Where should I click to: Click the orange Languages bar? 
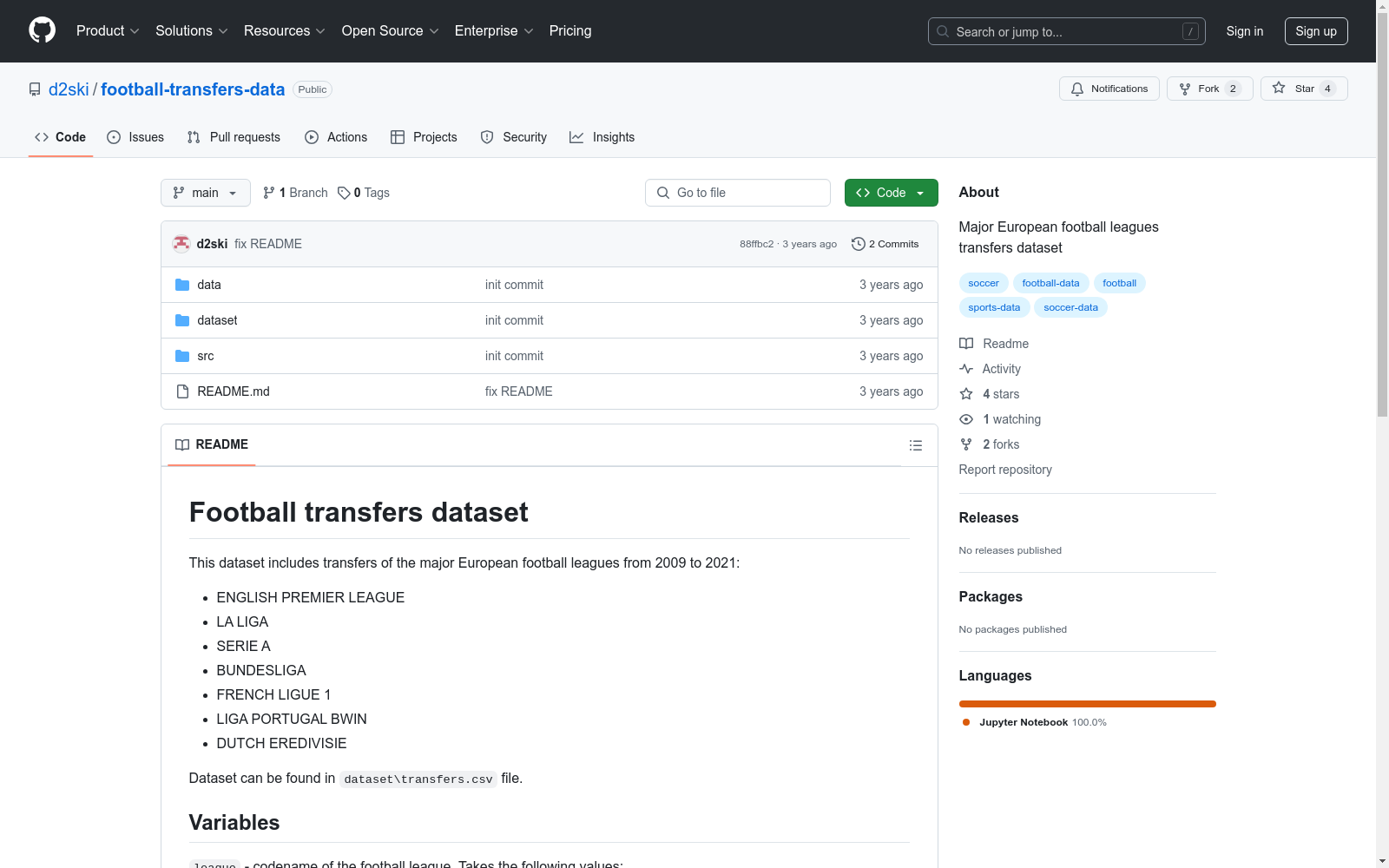(1087, 704)
